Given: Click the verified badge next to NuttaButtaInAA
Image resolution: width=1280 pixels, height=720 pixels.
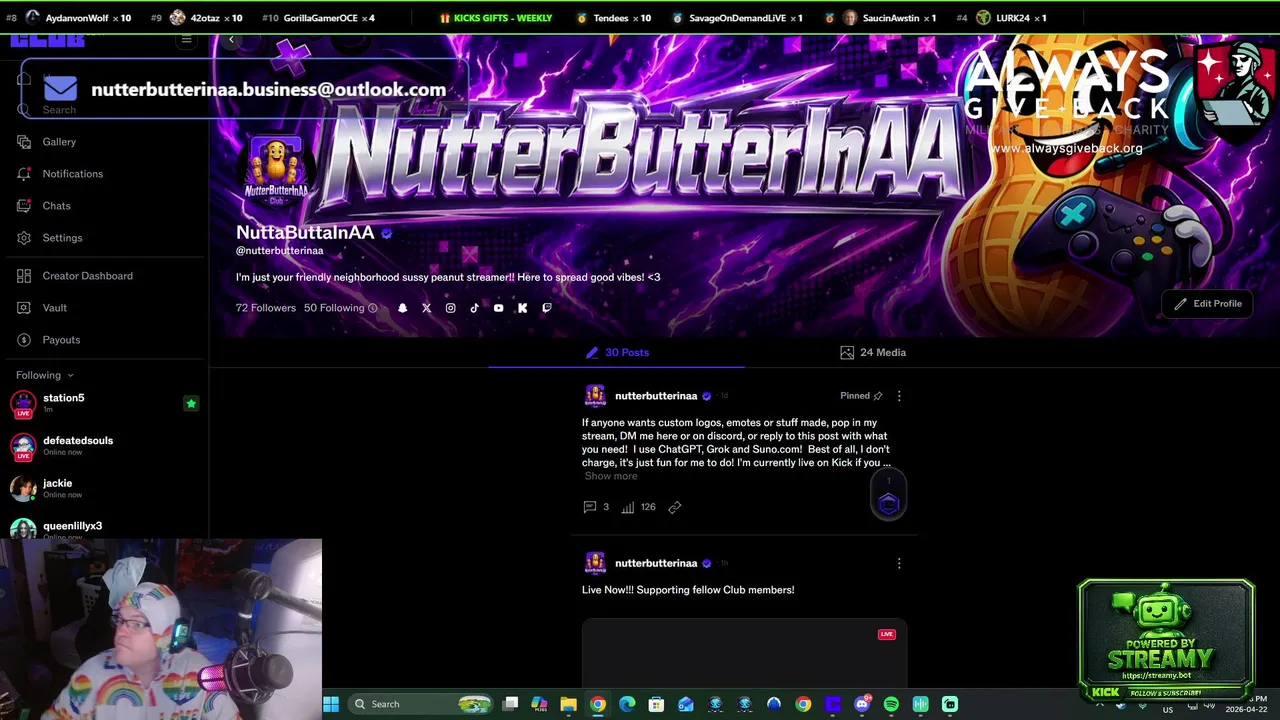Looking at the screenshot, I should click(387, 233).
